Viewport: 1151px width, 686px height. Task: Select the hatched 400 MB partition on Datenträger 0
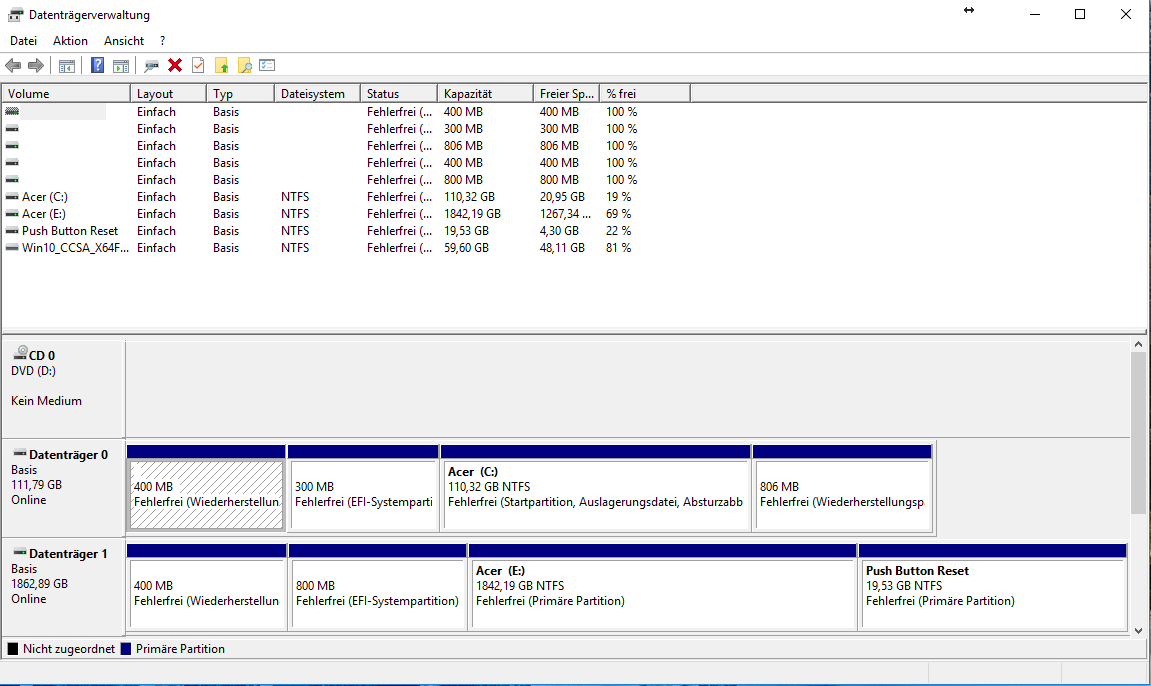pos(206,495)
